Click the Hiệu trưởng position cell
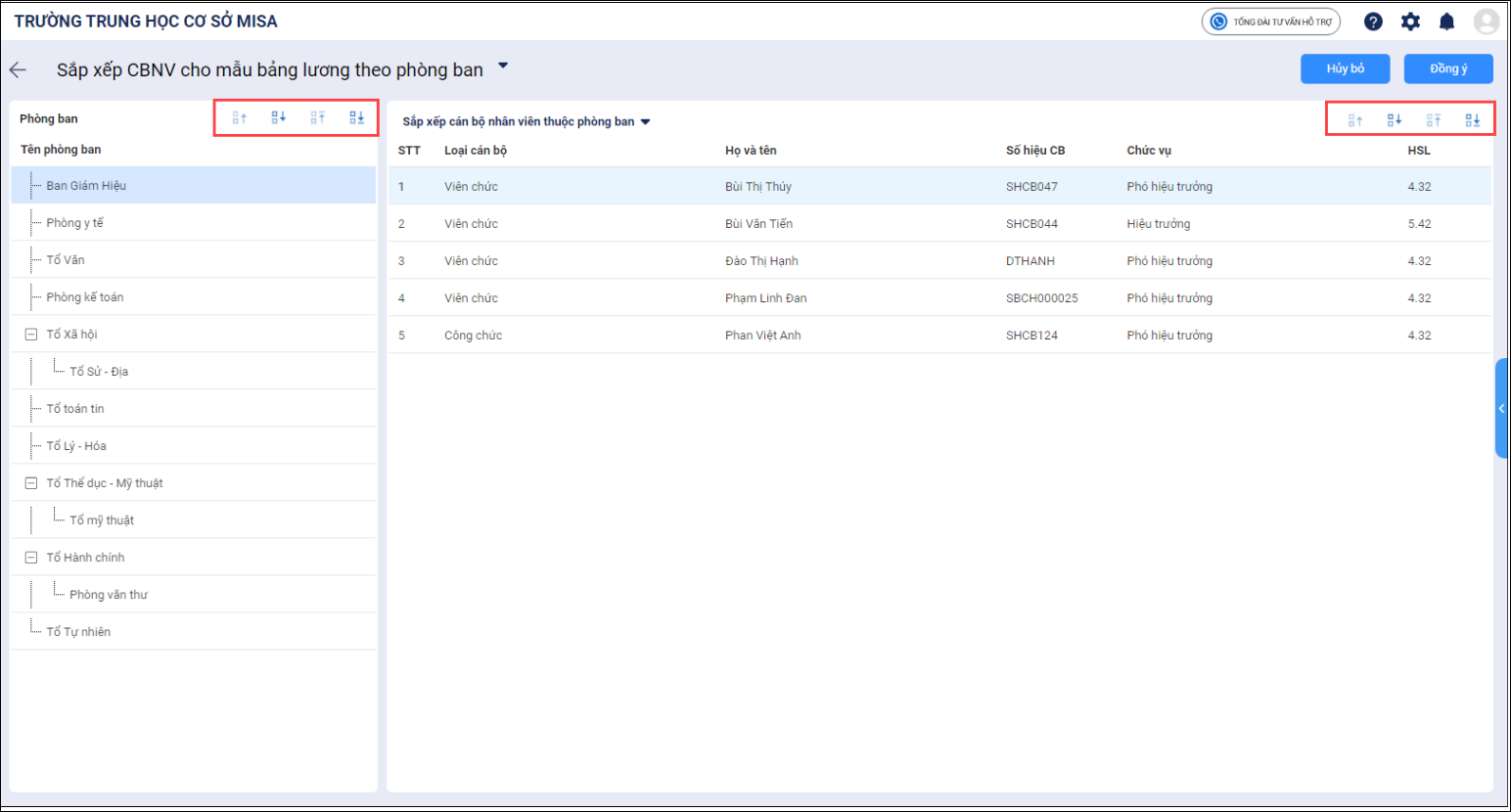This screenshot has height=812, width=1511. pos(1159,224)
